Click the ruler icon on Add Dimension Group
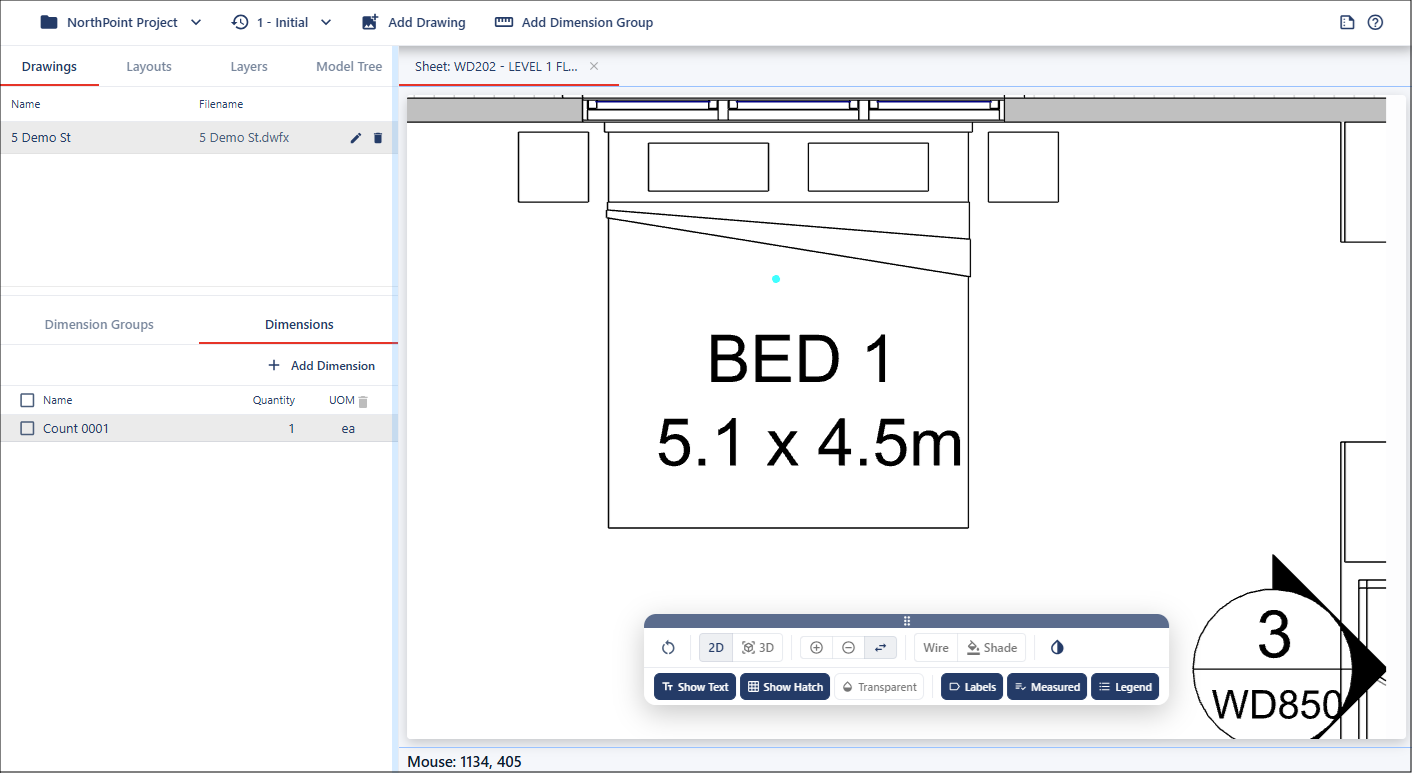Image resolution: width=1412 pixels, height=773 pixels. [x=504, y=22]
